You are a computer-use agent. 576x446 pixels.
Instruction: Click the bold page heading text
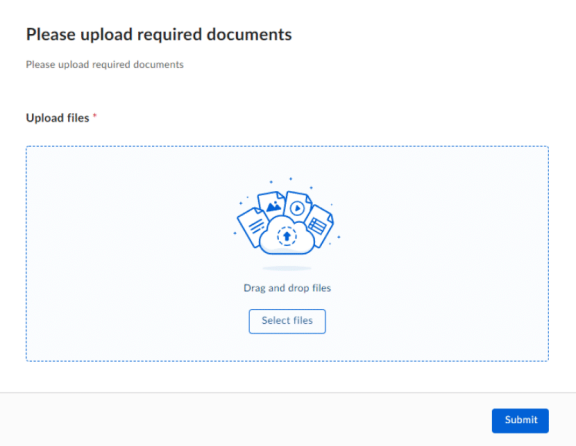(159, 35)
